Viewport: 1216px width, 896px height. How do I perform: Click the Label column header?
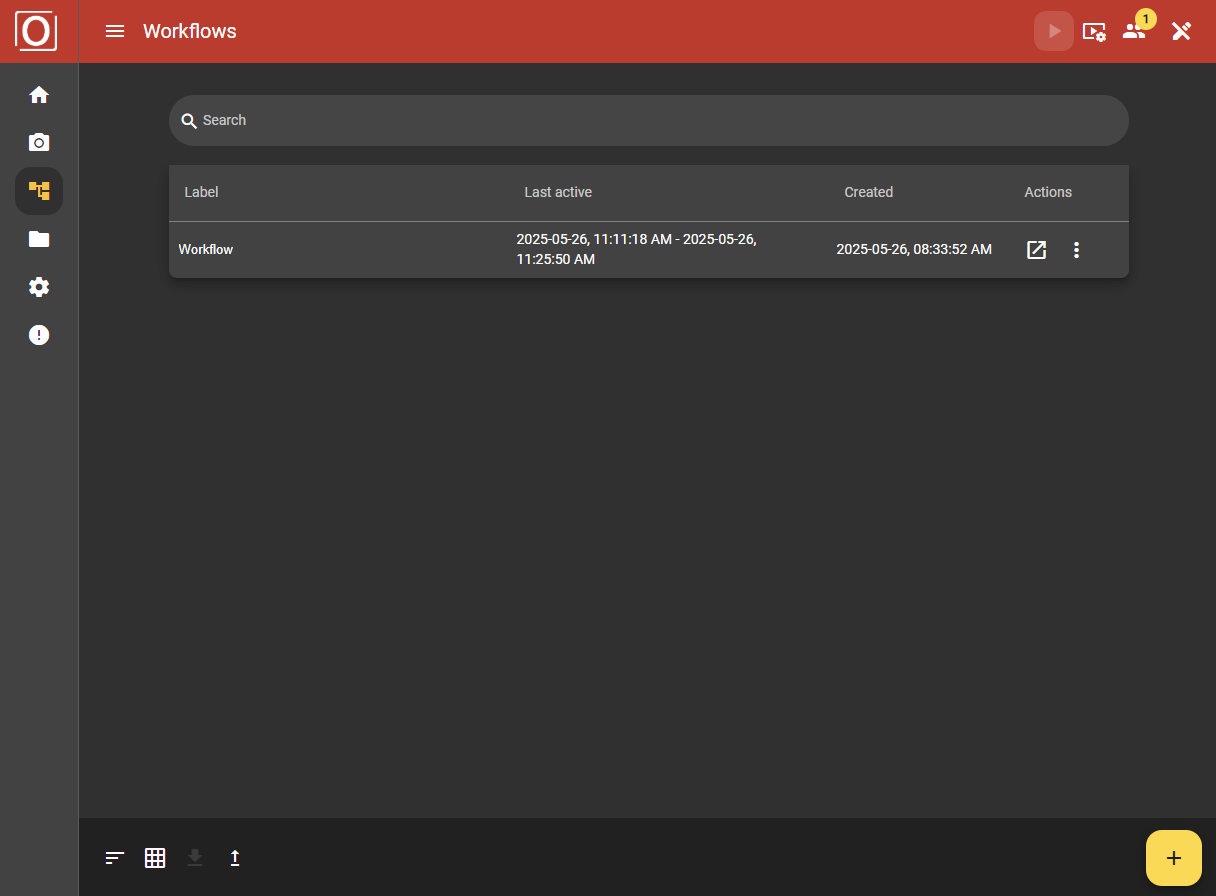pyautogui.click(x=201, y=192)
